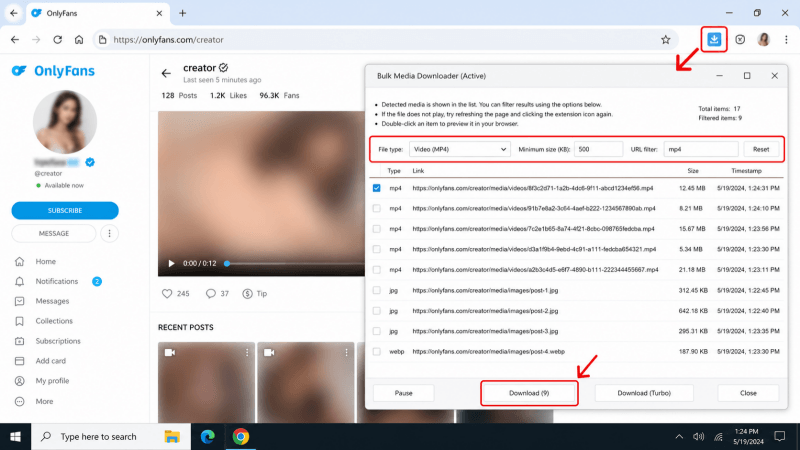800x450 pixels.
Task: Click the browser back arrow
Action: pyautogui.click(x=15, y=40)
